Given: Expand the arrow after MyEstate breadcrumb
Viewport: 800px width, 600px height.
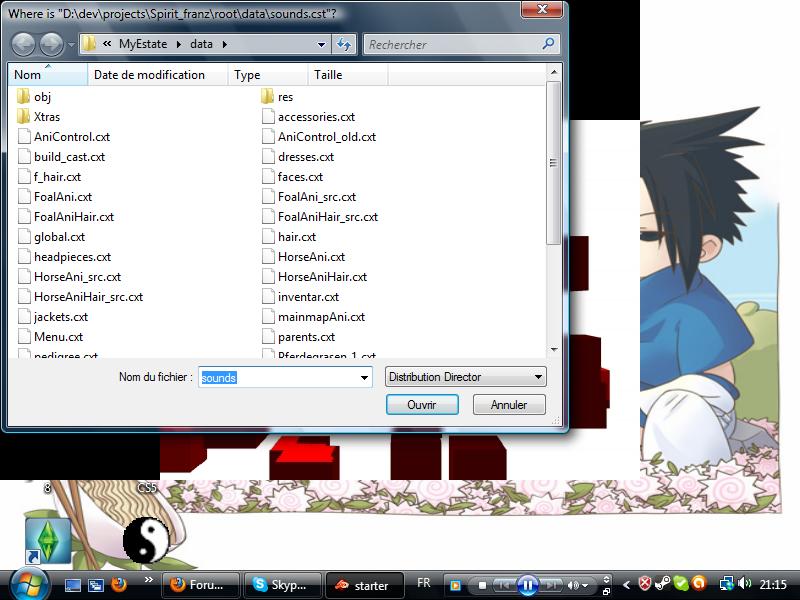Looking at the screenshot, I should click(179, 44).
